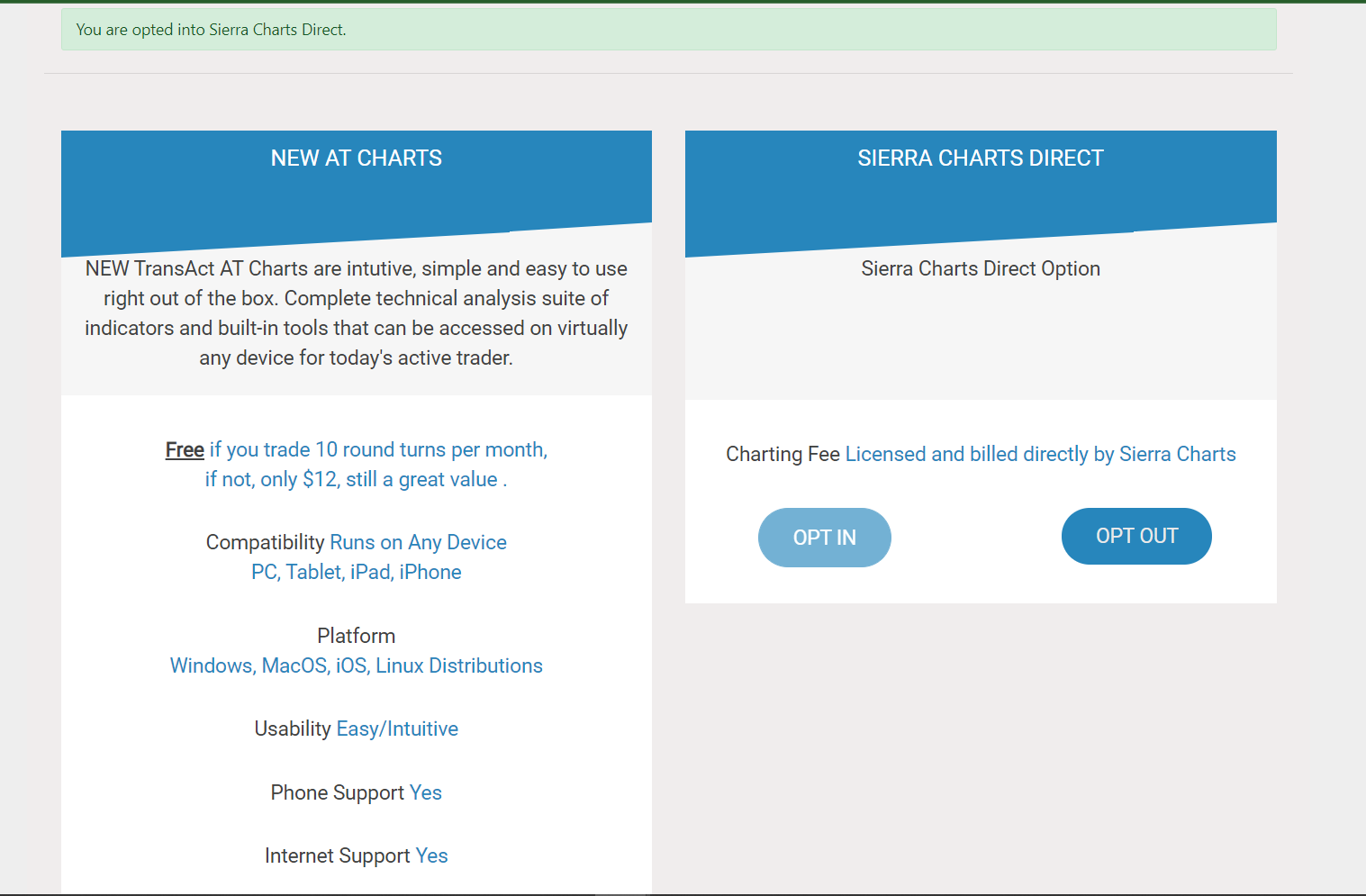Screen dimensions: 1366x896
Task: Click 'PC, Tablet, iPad, iPhone' text
Action: click(357, 573)
